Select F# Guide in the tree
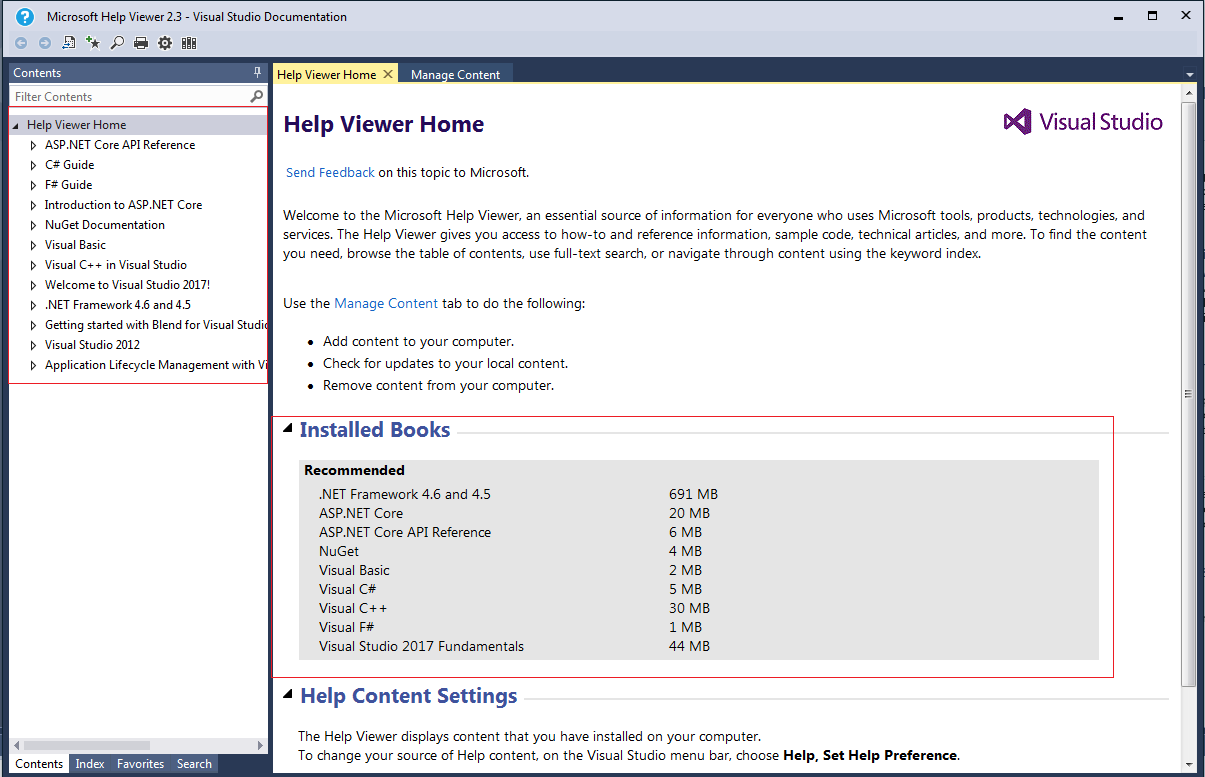Screen dimensions: 1205x777 68,185
